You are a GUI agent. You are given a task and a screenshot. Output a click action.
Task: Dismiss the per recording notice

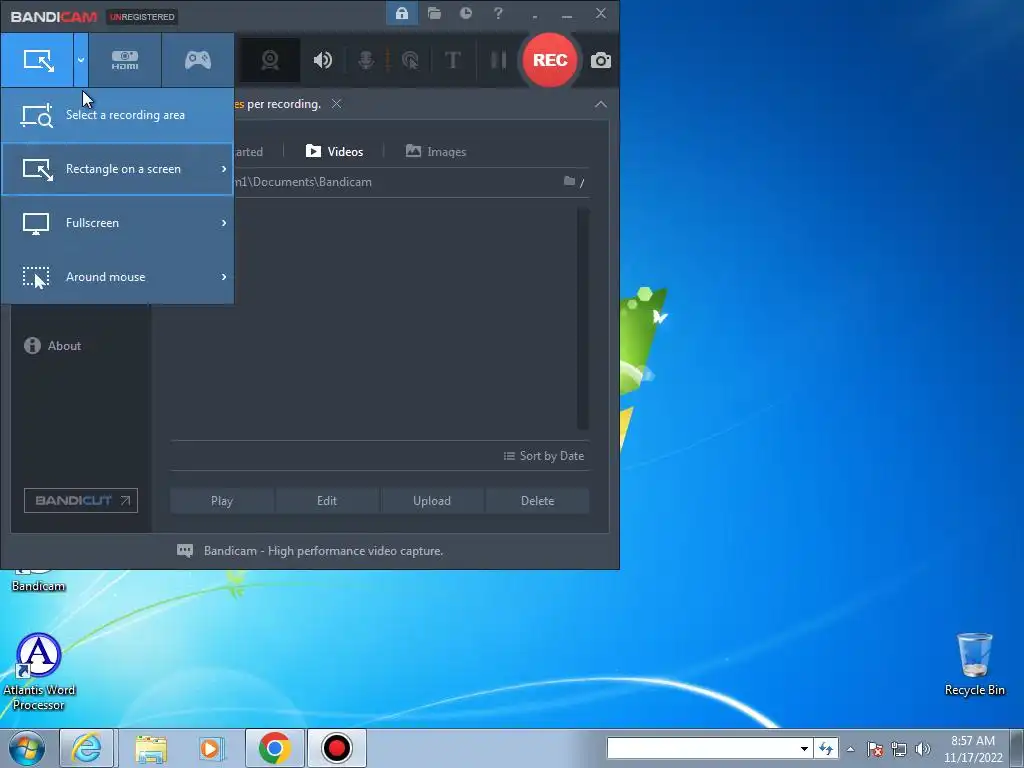pos(336,104)
